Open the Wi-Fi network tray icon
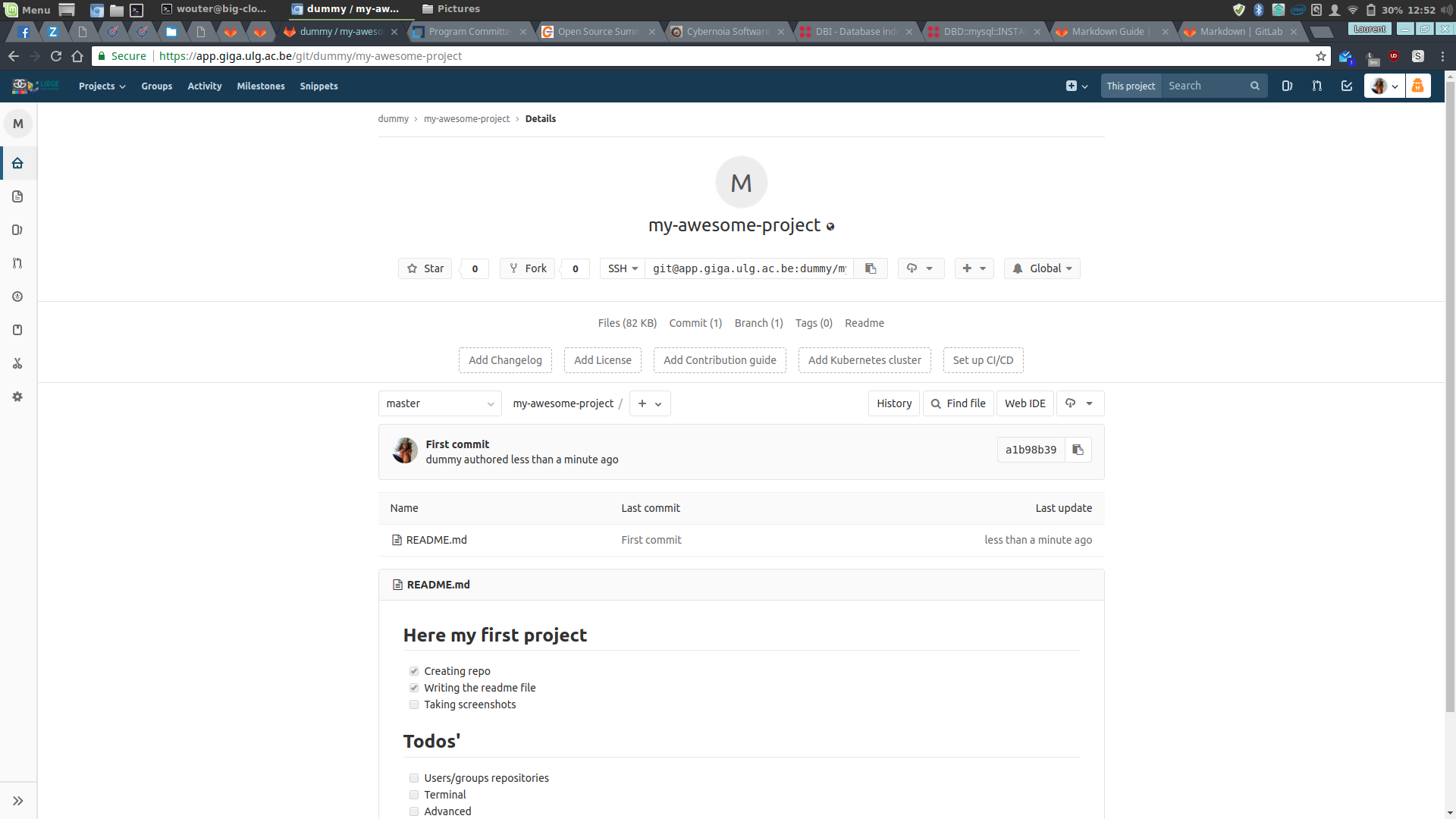The image size is (1456, 819). 1353,10
